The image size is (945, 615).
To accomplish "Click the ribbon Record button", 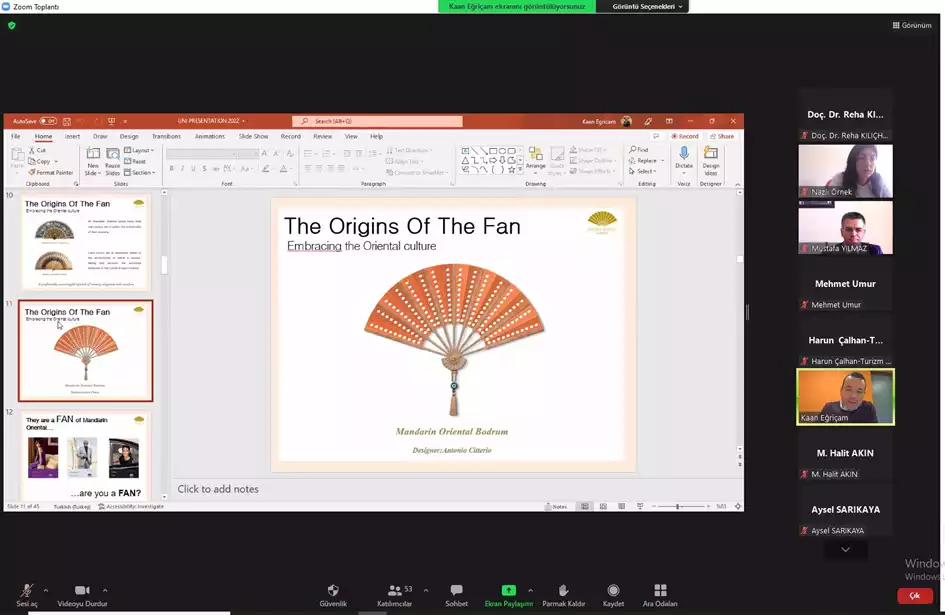I will click(685, 136).
